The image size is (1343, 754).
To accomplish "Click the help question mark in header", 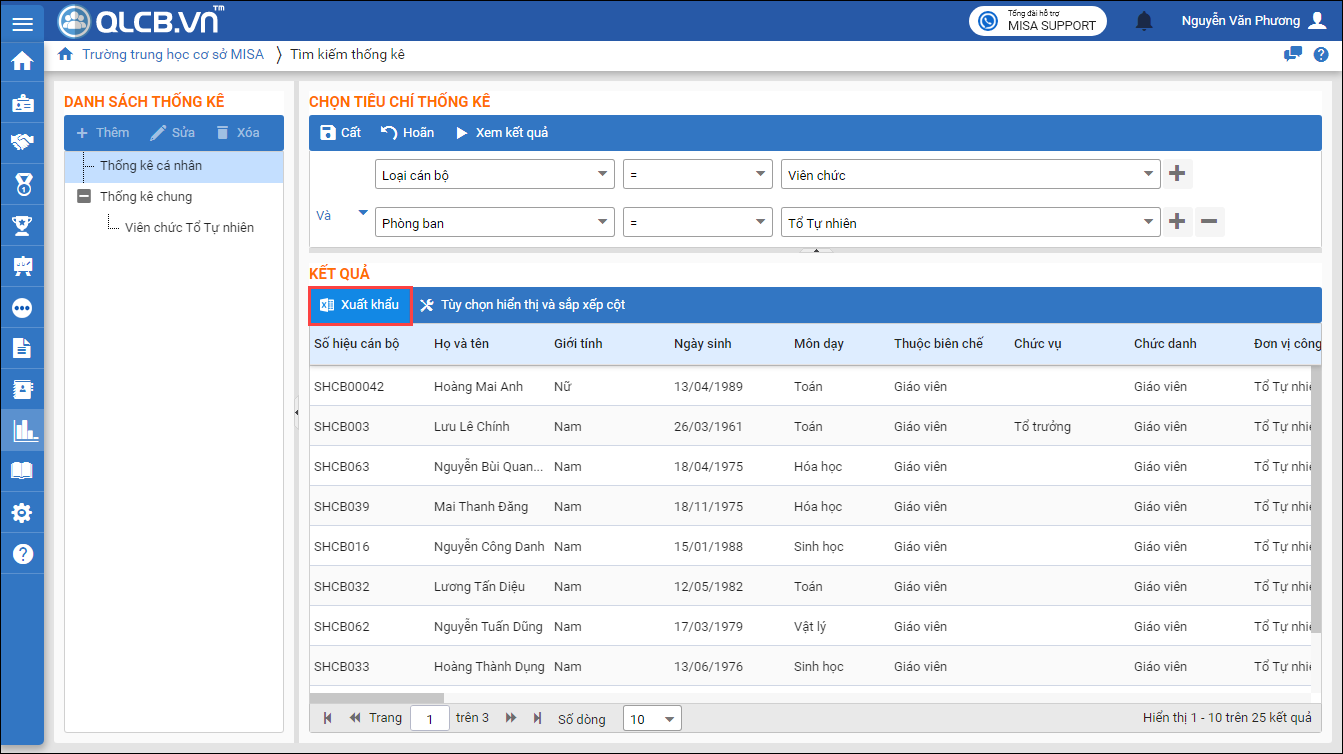I will 1321,54.
